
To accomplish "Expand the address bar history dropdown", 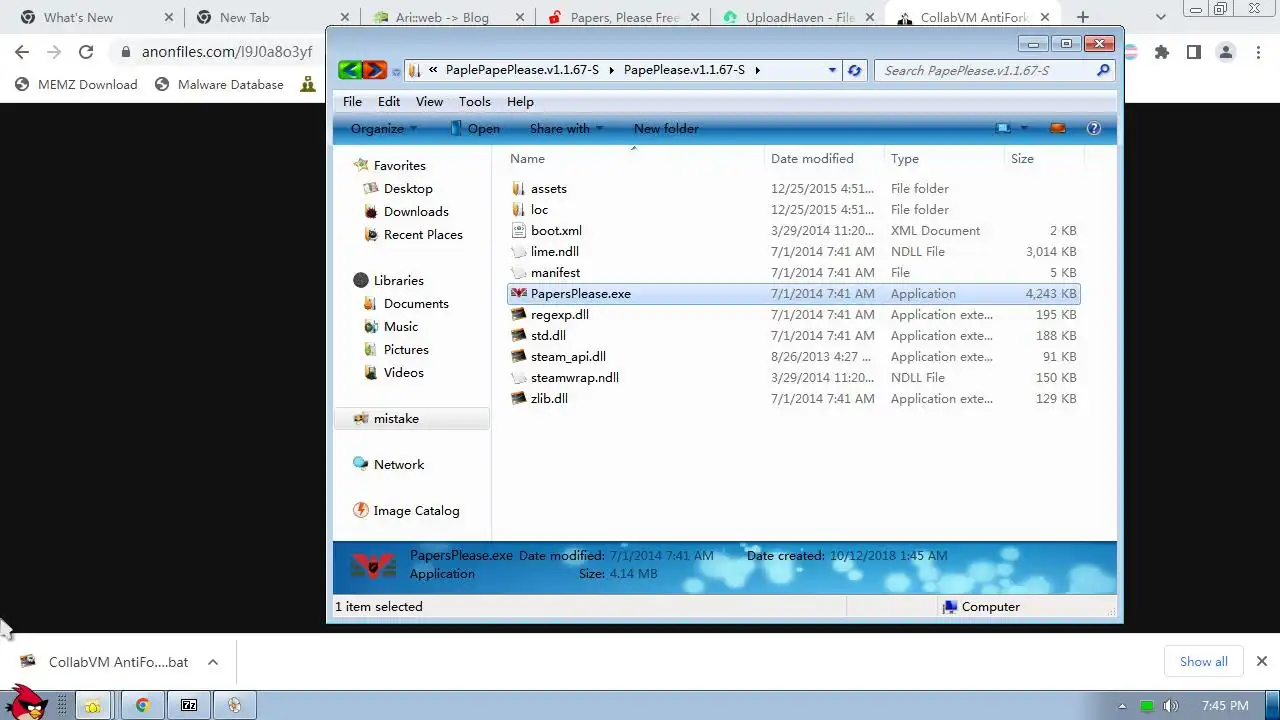I will 832,70.
